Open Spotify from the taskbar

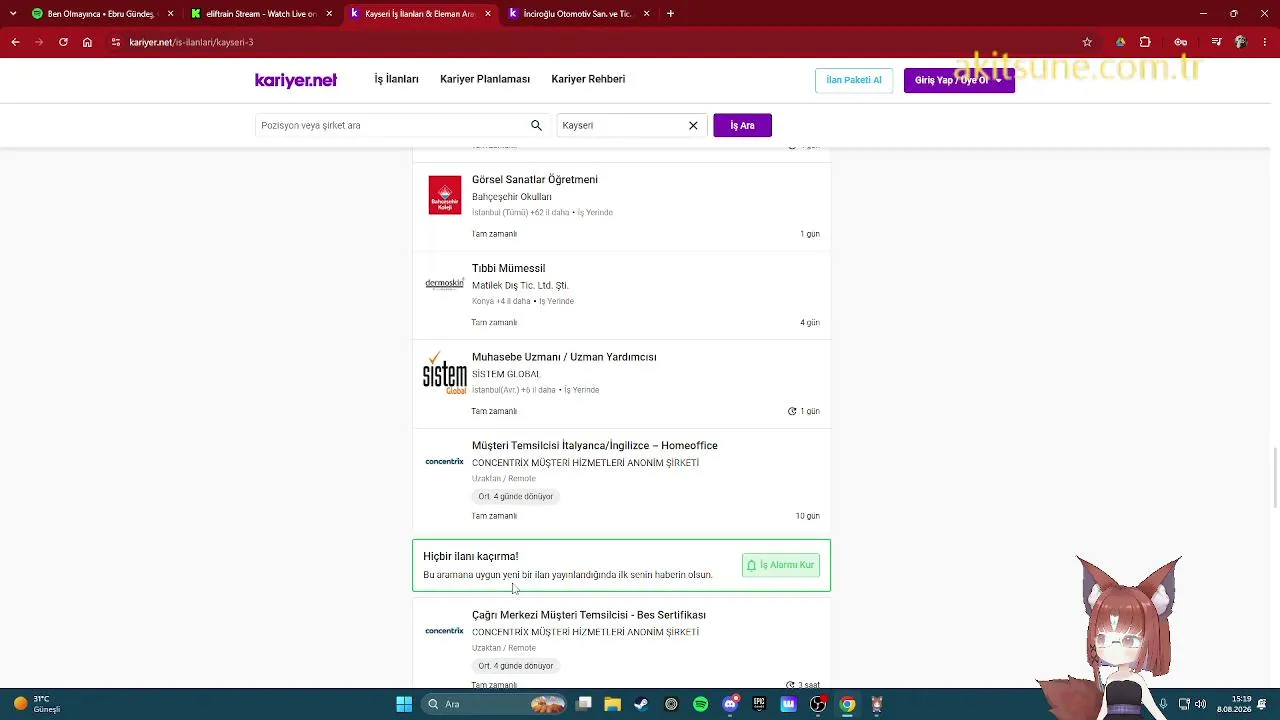700,704
